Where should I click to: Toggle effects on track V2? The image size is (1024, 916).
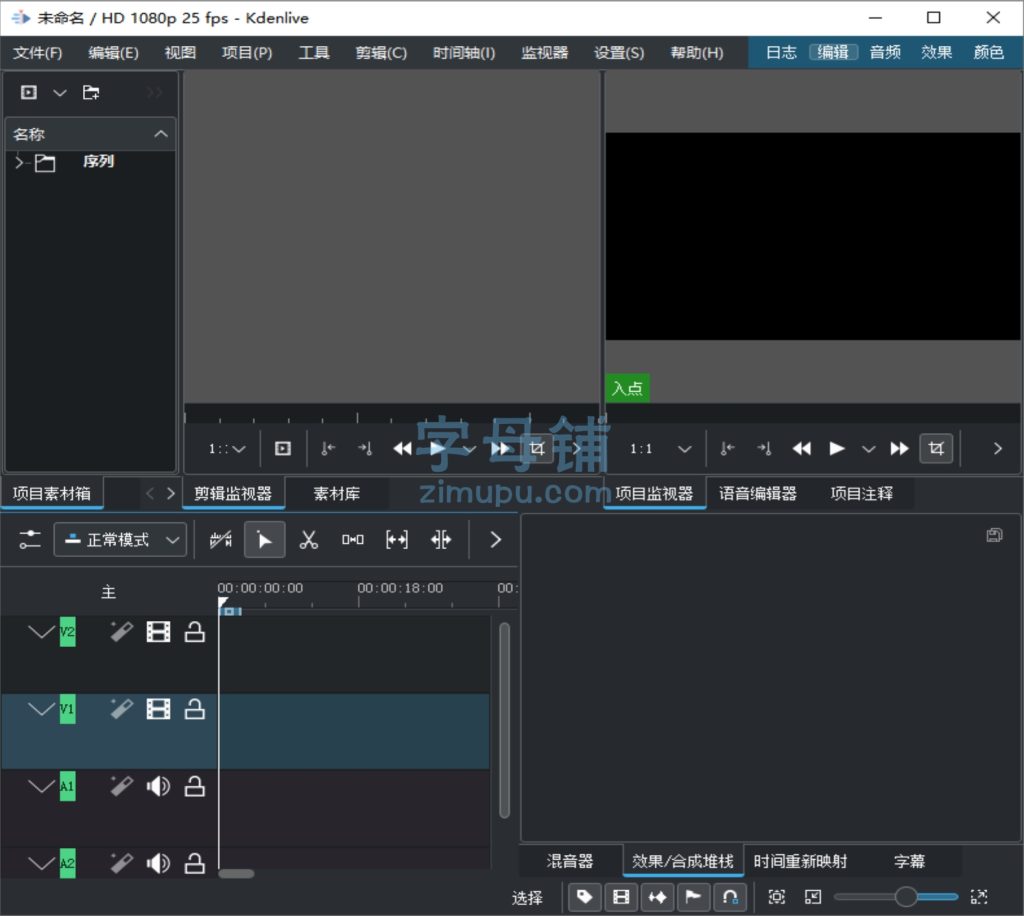point(121,632)
